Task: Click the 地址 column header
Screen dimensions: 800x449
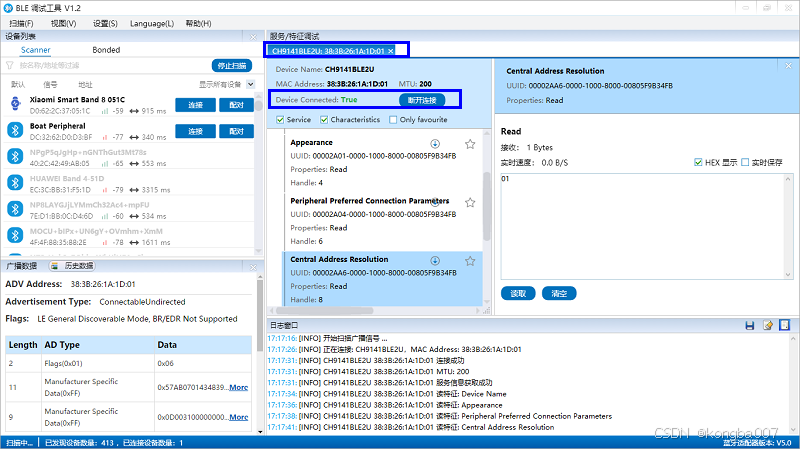Action: tap(85, 84)
